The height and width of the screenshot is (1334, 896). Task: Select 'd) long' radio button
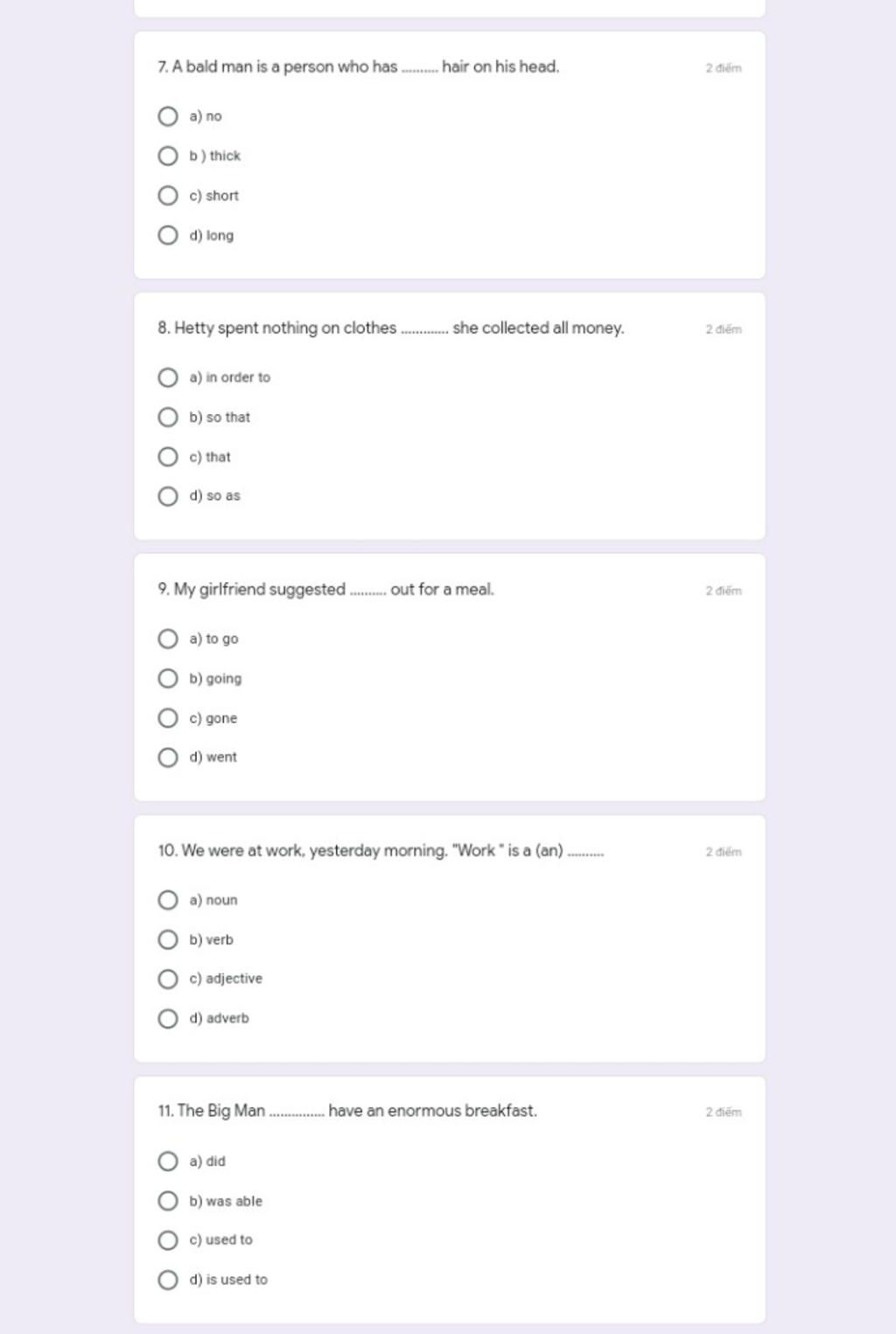click(168, 235)
